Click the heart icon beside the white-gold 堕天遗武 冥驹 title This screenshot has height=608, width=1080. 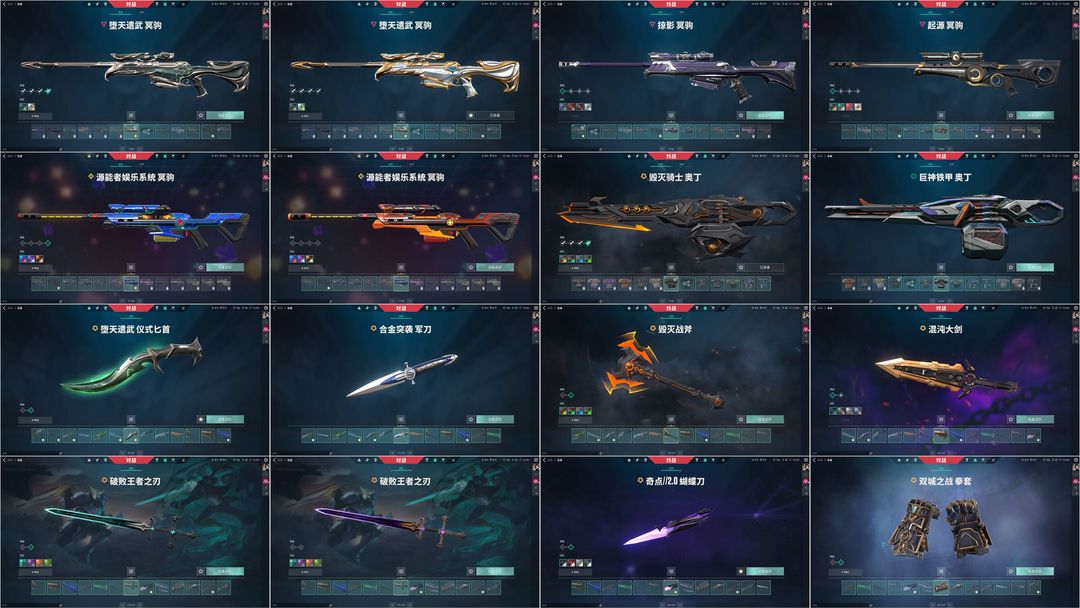(373, 25)
